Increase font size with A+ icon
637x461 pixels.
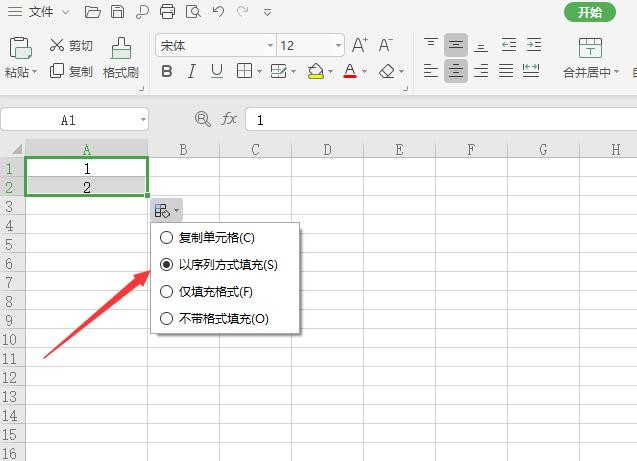(x=360, y=45)
